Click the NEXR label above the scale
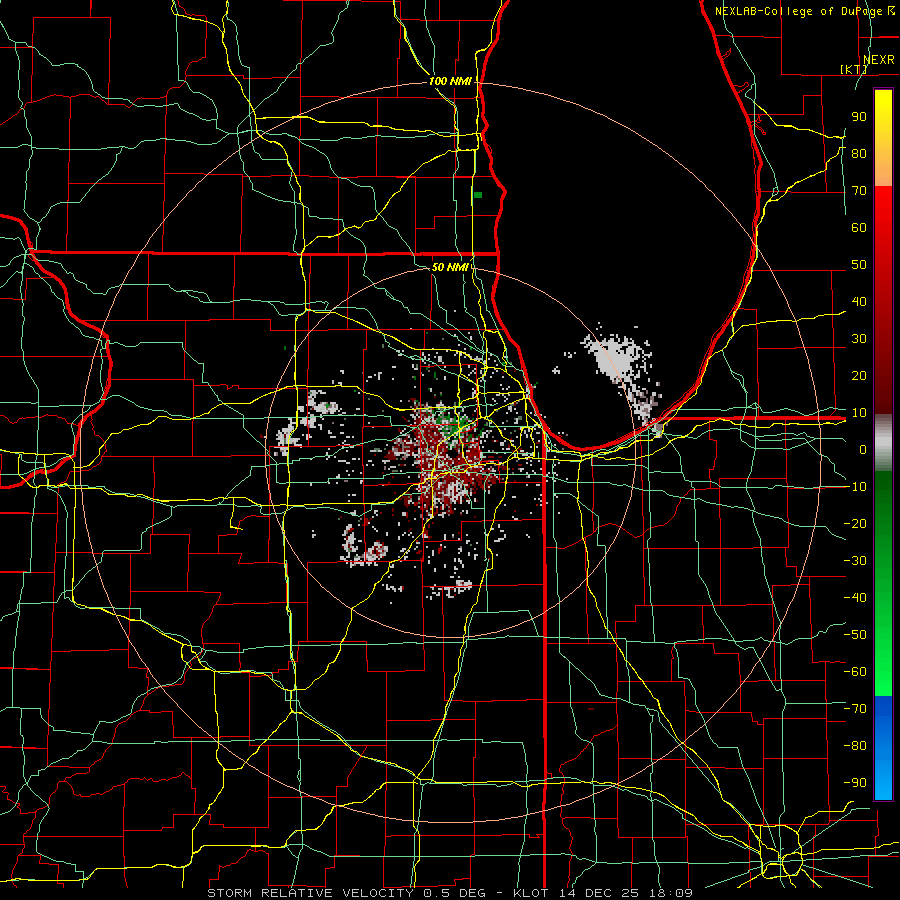Image resolution: width=900 pixels, height=900 pixels. pos(878,59)
